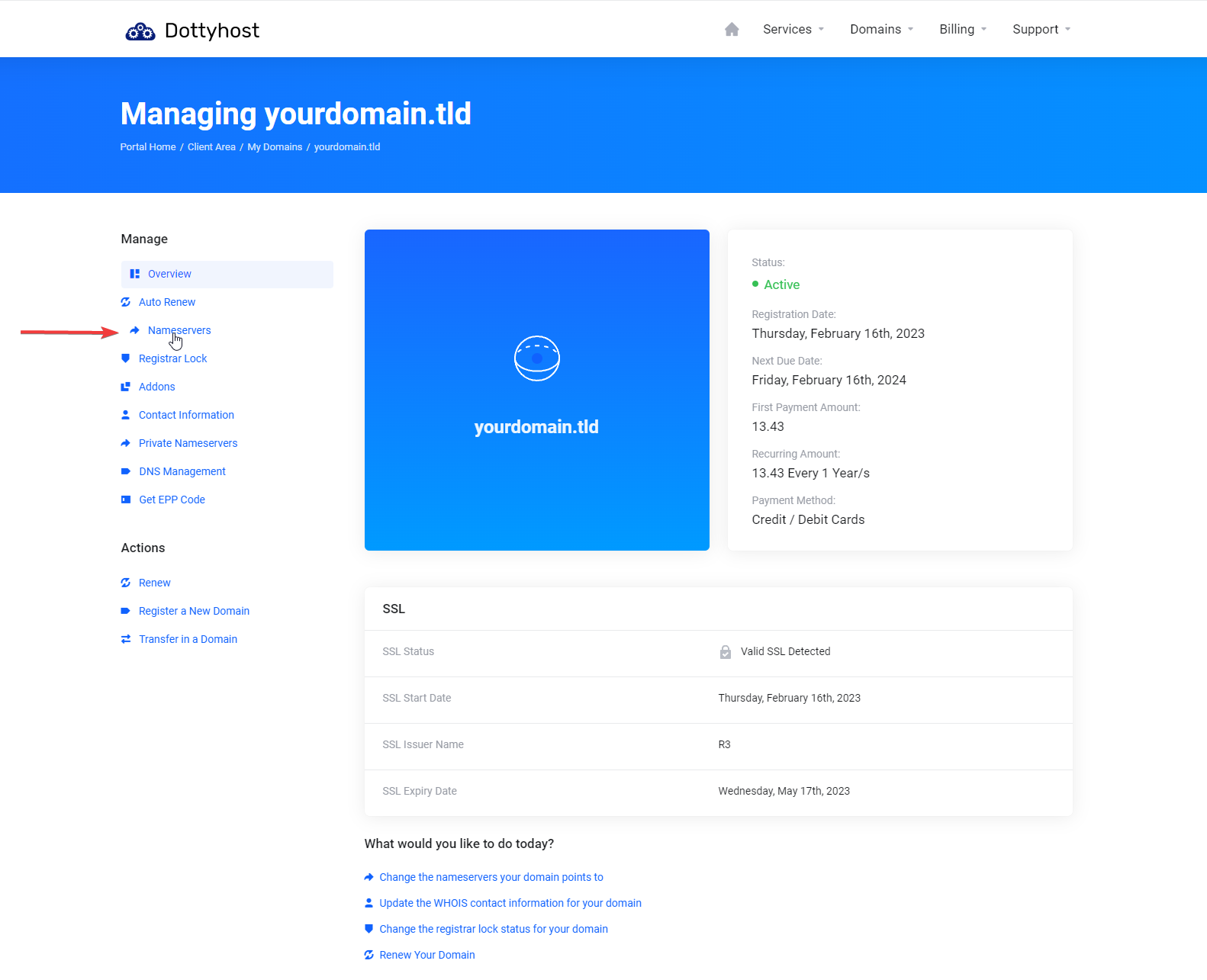This screenshot has width=1207, height=980.
Task: Open DNS Management page
Action: (x=182, y=471)
